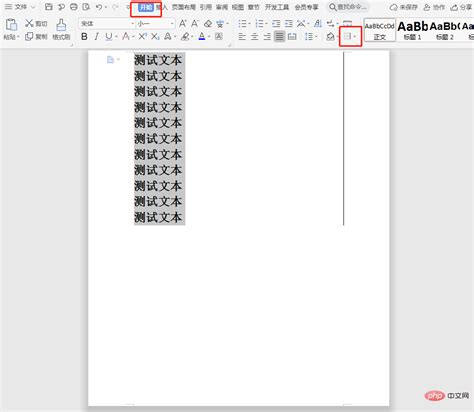Switch to the 页面布局 tab

pos(183,7)
